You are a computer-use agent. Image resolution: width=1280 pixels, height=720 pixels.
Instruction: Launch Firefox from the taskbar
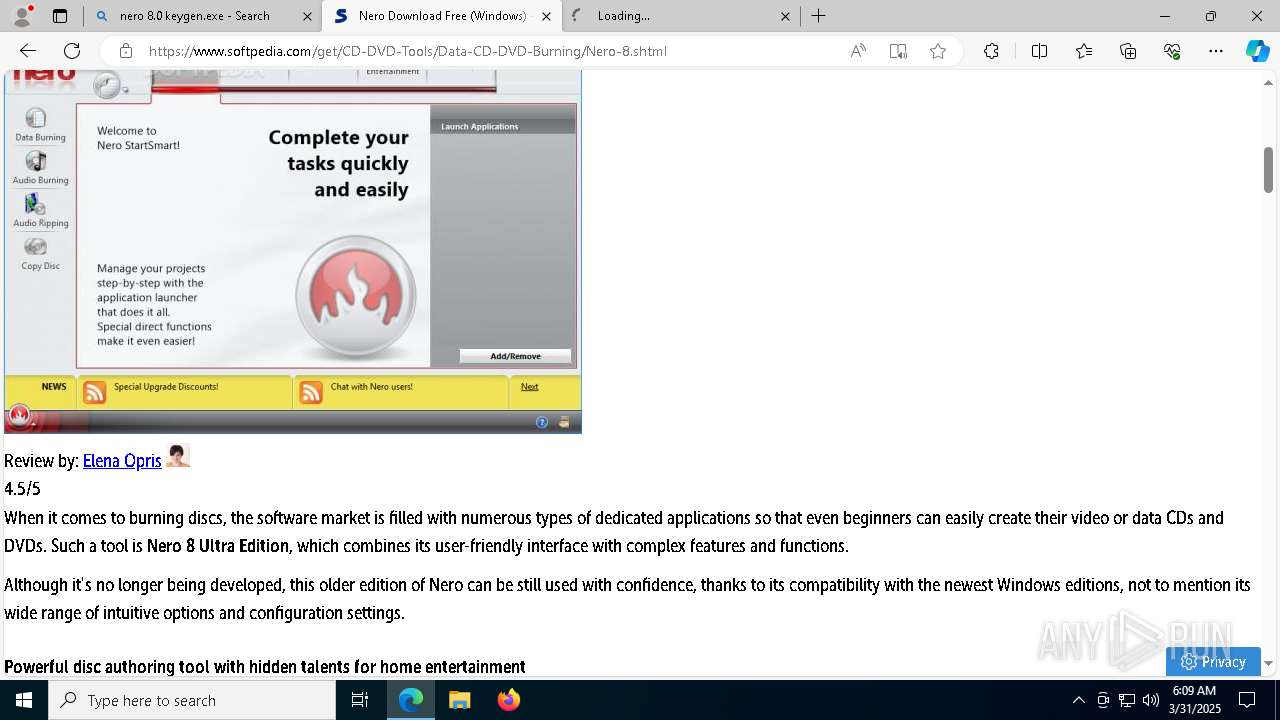508,700
